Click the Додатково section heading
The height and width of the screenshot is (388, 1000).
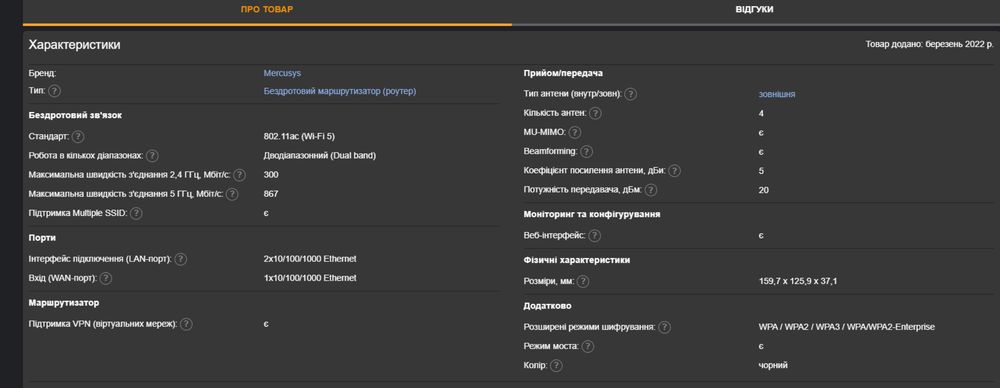547,306
